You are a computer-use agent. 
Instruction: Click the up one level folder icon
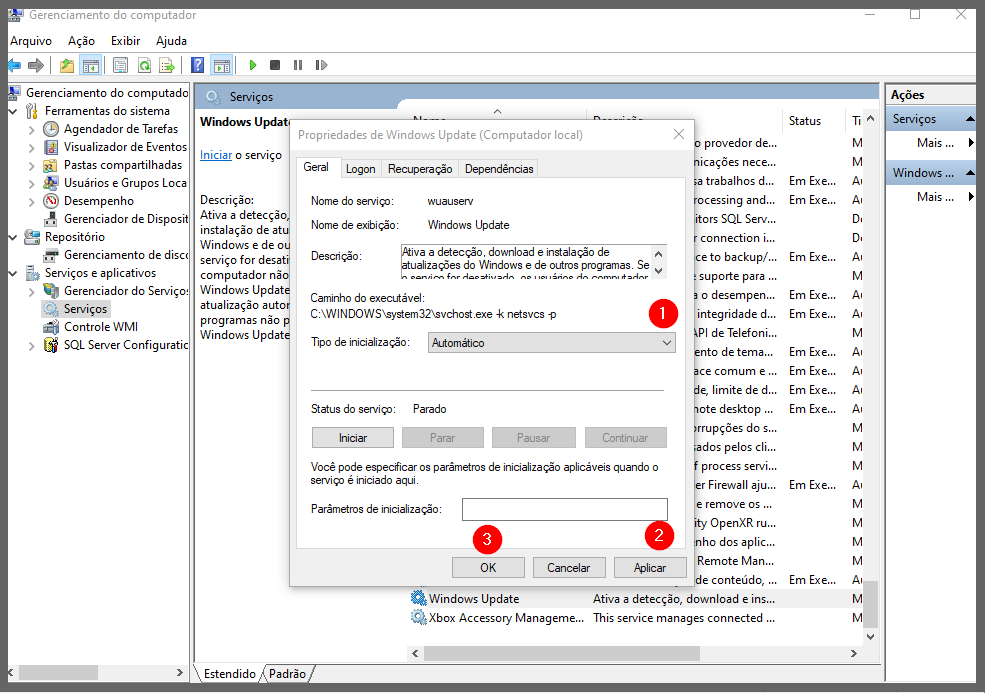(x=67, y=65)
